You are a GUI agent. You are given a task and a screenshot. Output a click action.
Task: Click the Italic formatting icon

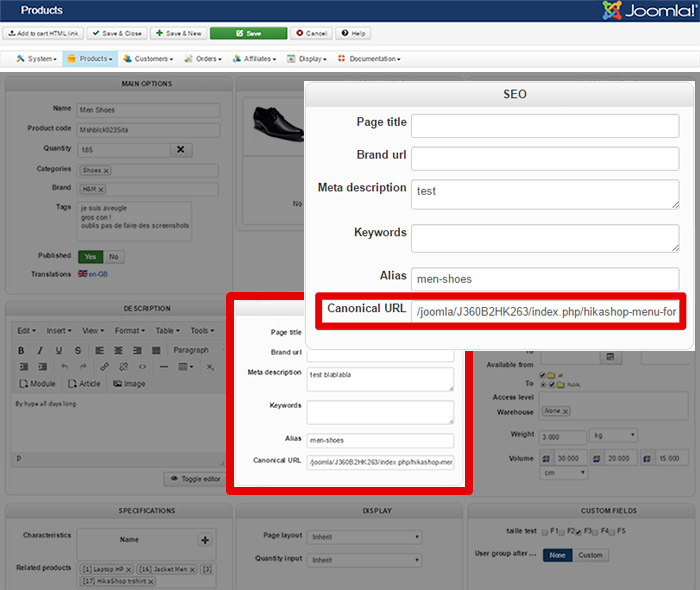(39, 350)
